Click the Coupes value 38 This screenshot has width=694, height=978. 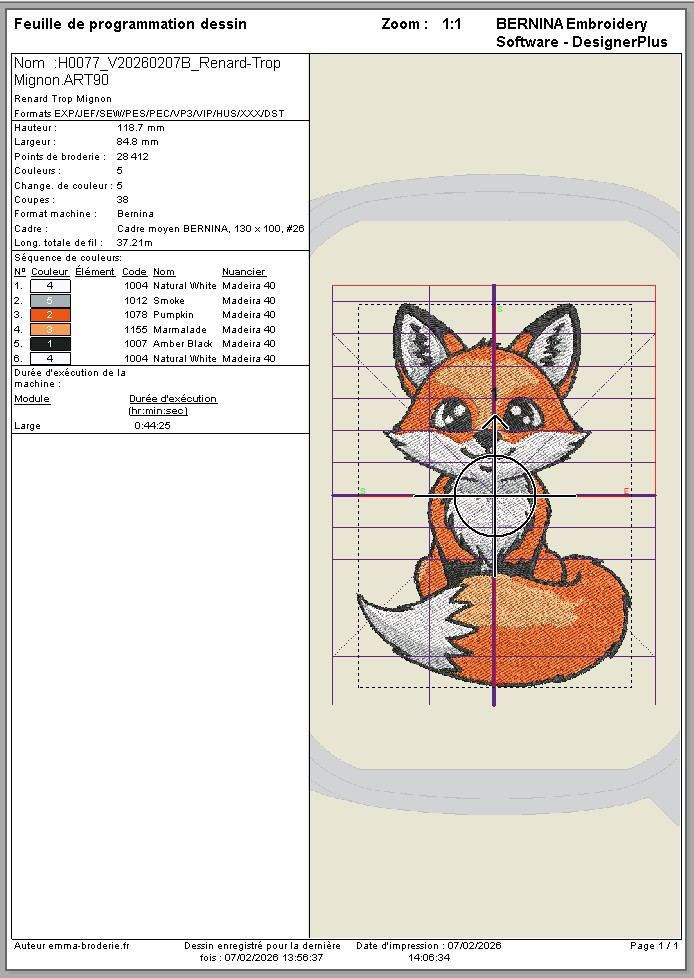pos(123,200)
